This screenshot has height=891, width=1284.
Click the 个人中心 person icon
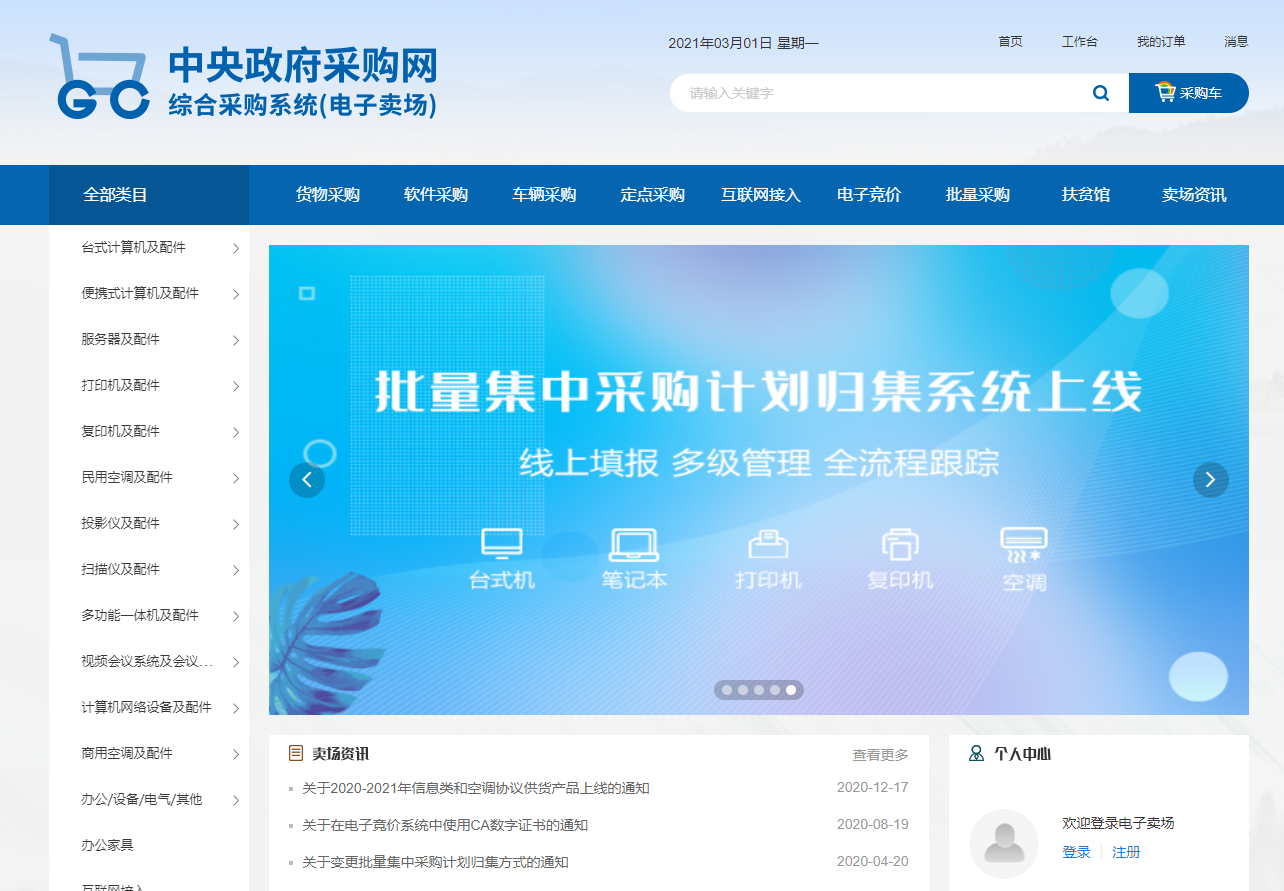976,753
